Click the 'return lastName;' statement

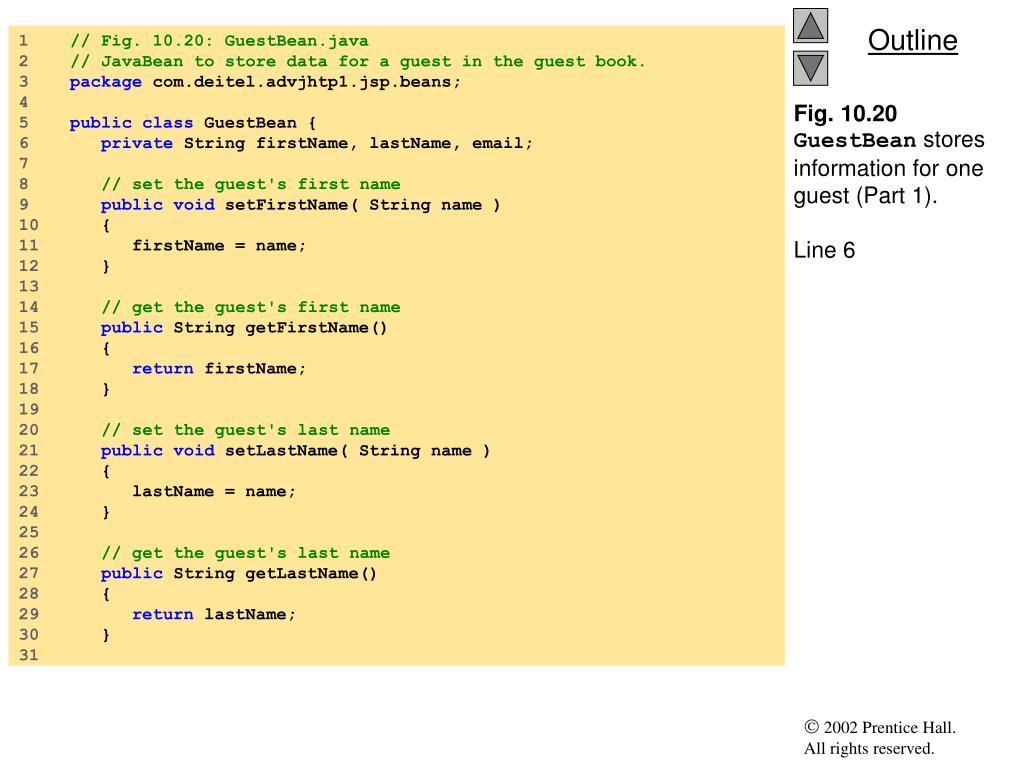pyautogui.click(x=214, y=615)
